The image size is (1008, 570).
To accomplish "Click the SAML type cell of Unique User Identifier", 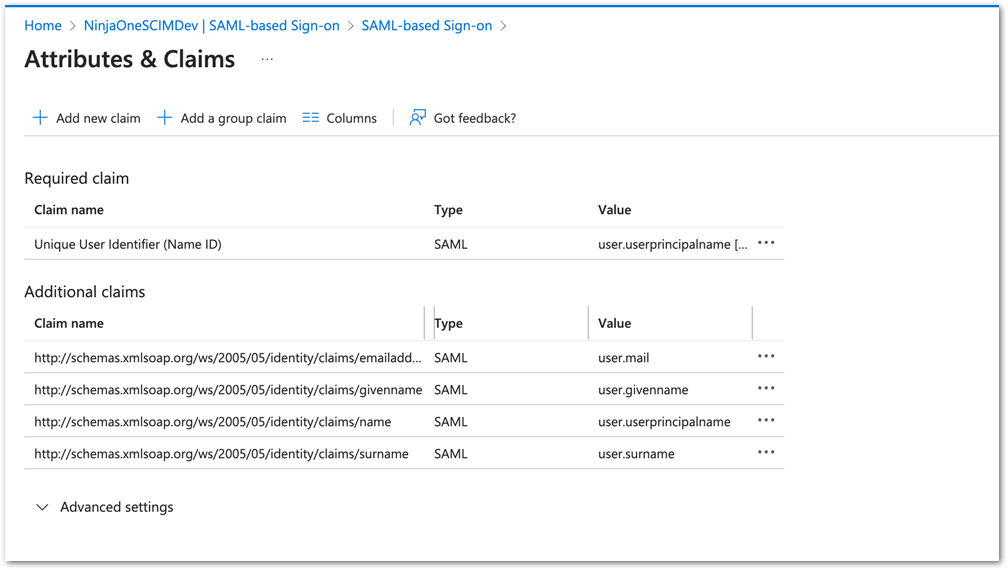I will click(x=451, y=244).
